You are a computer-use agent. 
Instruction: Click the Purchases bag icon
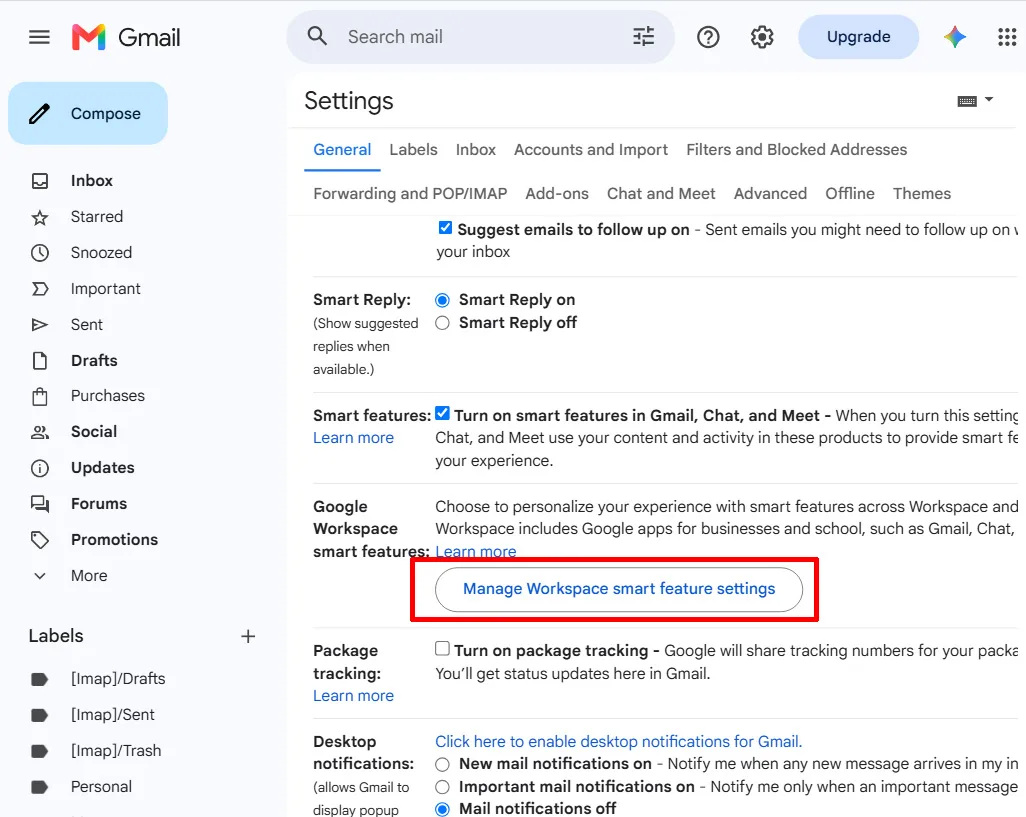click(x=40, y=396)
